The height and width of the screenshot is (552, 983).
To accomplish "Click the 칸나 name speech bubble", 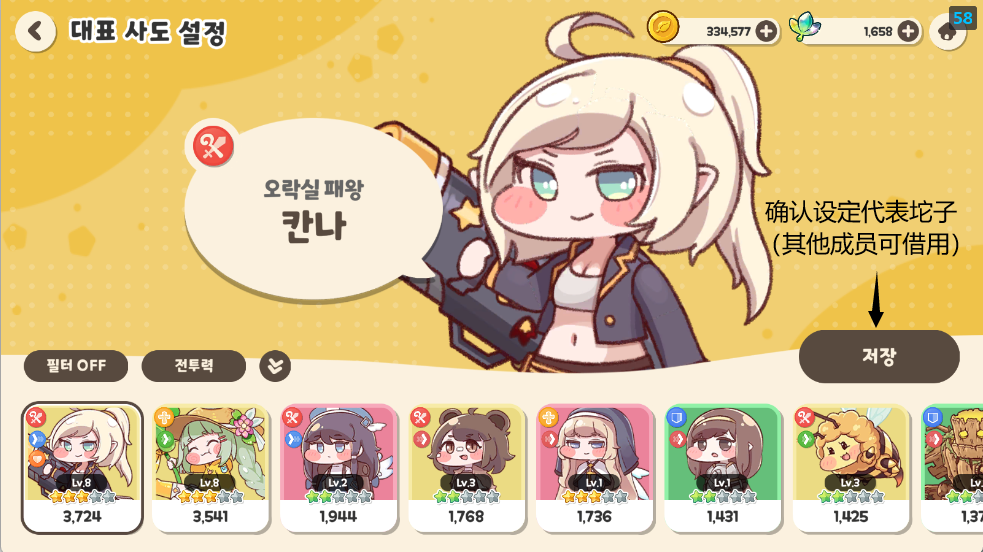I will click(313, 208).
